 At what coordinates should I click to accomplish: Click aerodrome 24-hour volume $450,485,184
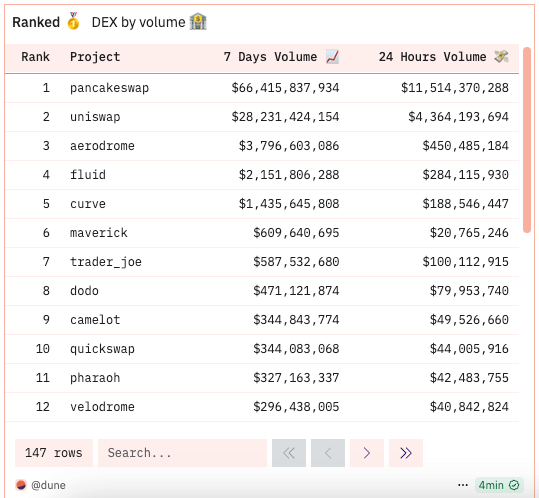tap(466, 146)
